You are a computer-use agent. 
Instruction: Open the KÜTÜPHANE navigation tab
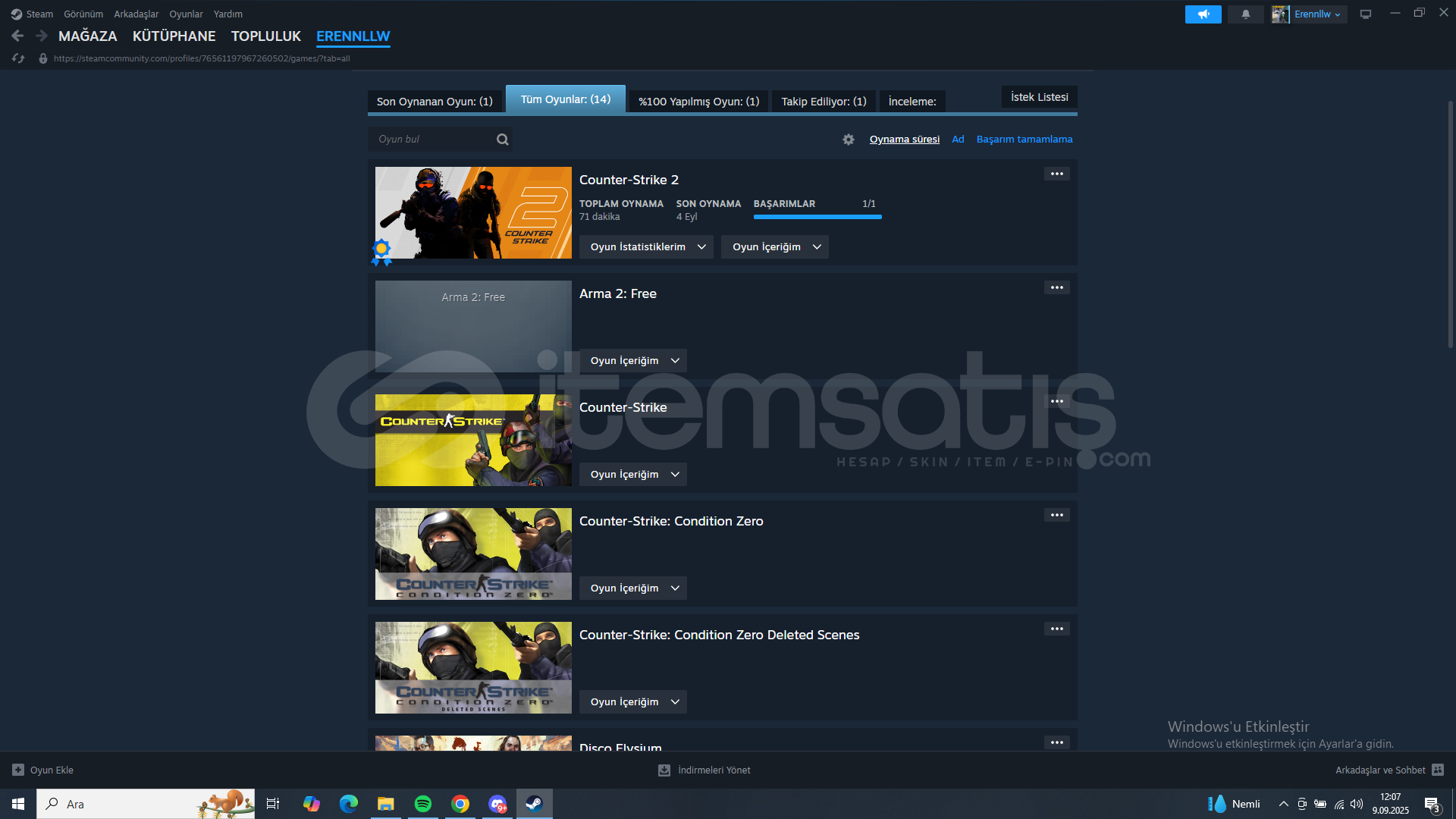point(174,36)
